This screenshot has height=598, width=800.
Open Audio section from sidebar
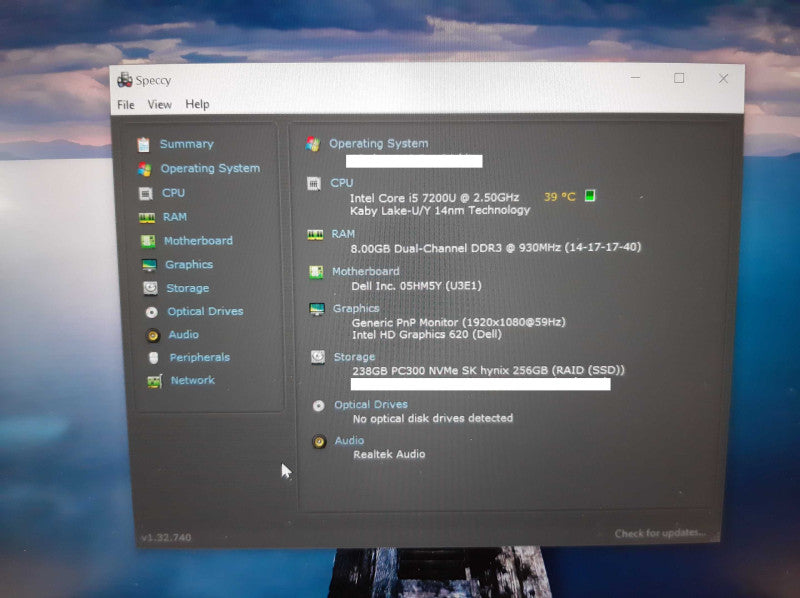184,334
